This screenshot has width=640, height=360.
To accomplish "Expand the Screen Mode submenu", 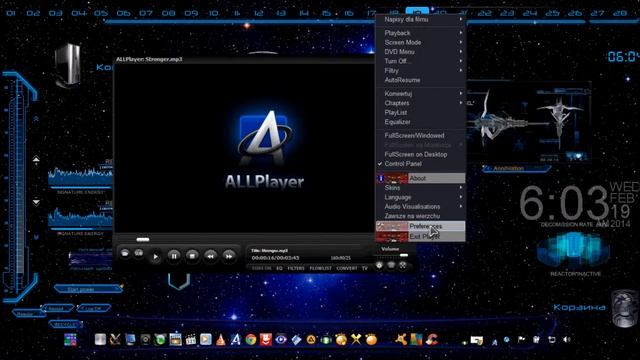I will click(420, 42).
